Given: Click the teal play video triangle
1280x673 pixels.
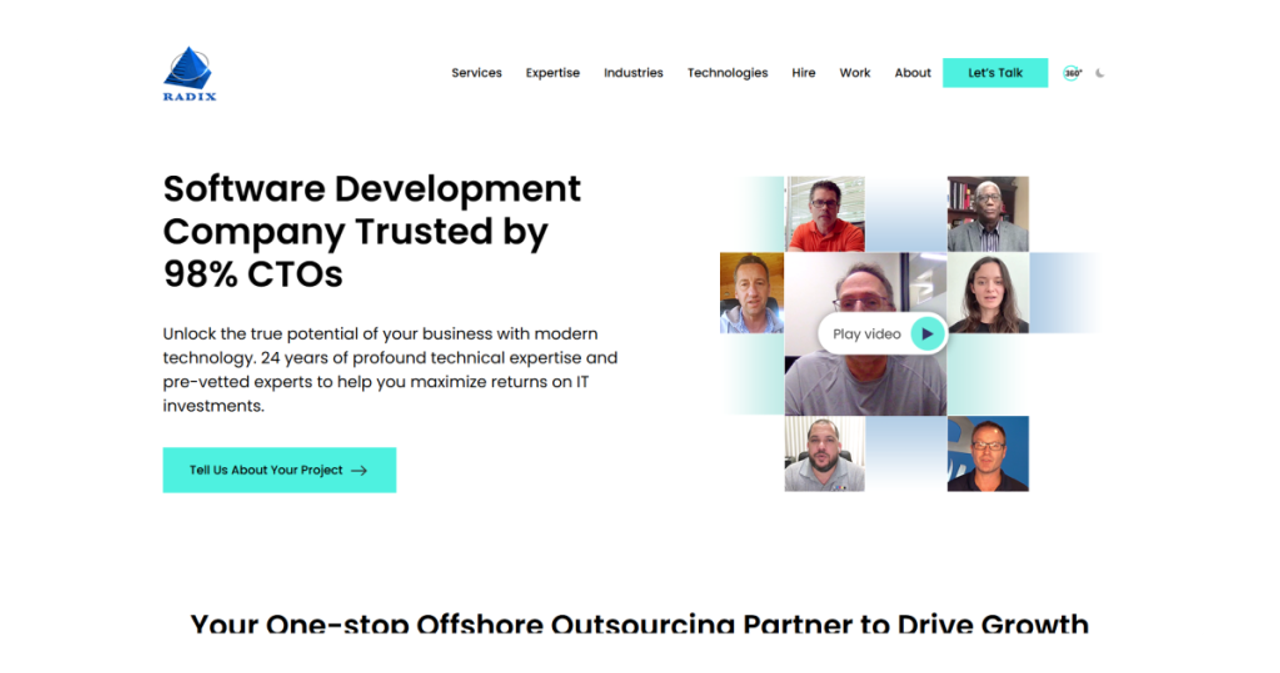Looking at the screenshot, I should (x=927, y=334).
